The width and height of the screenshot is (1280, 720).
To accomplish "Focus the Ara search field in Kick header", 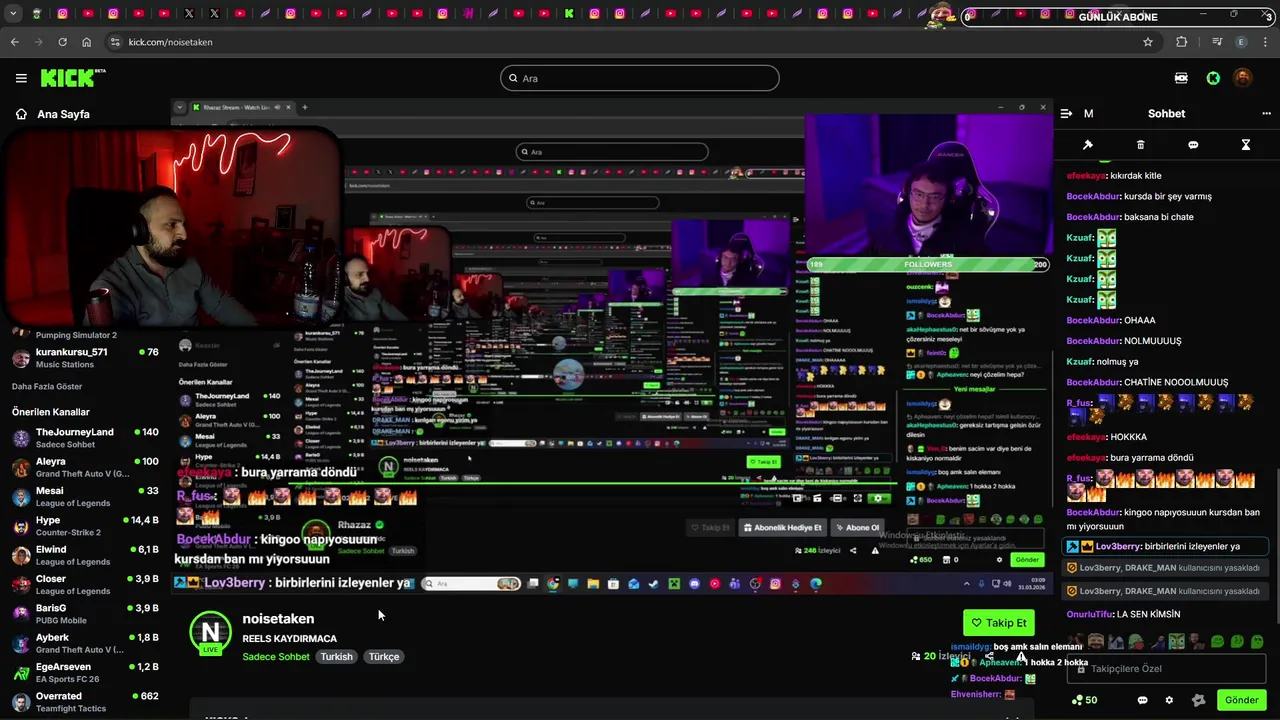I will (639, 78).
